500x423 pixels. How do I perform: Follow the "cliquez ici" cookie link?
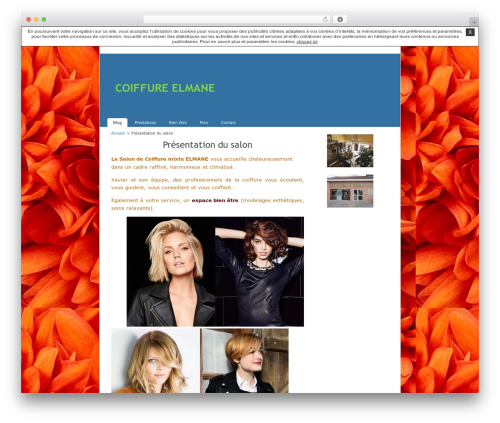[x=307, y=42]
